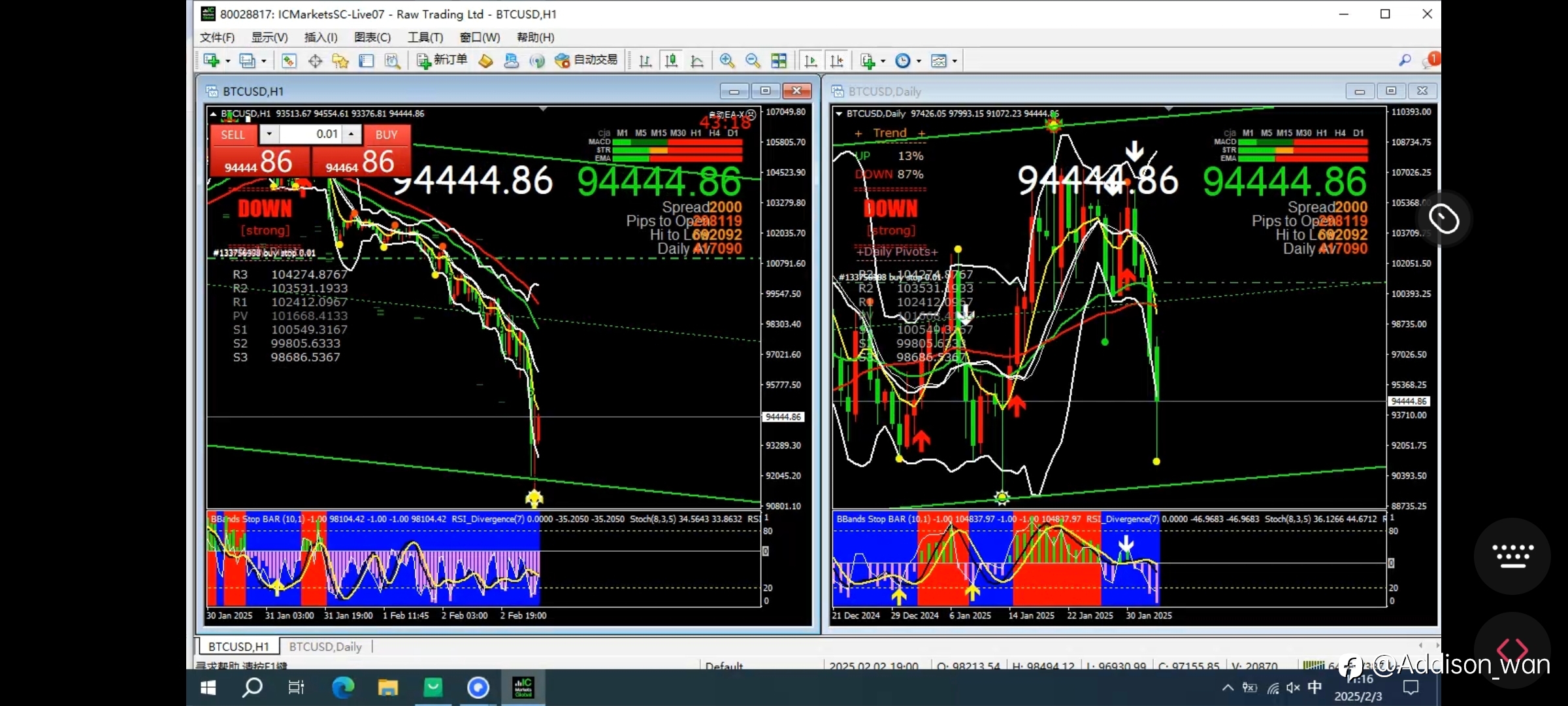Zoom out on the chart
Screen dimensions: 1568x706
click(753, 61)
